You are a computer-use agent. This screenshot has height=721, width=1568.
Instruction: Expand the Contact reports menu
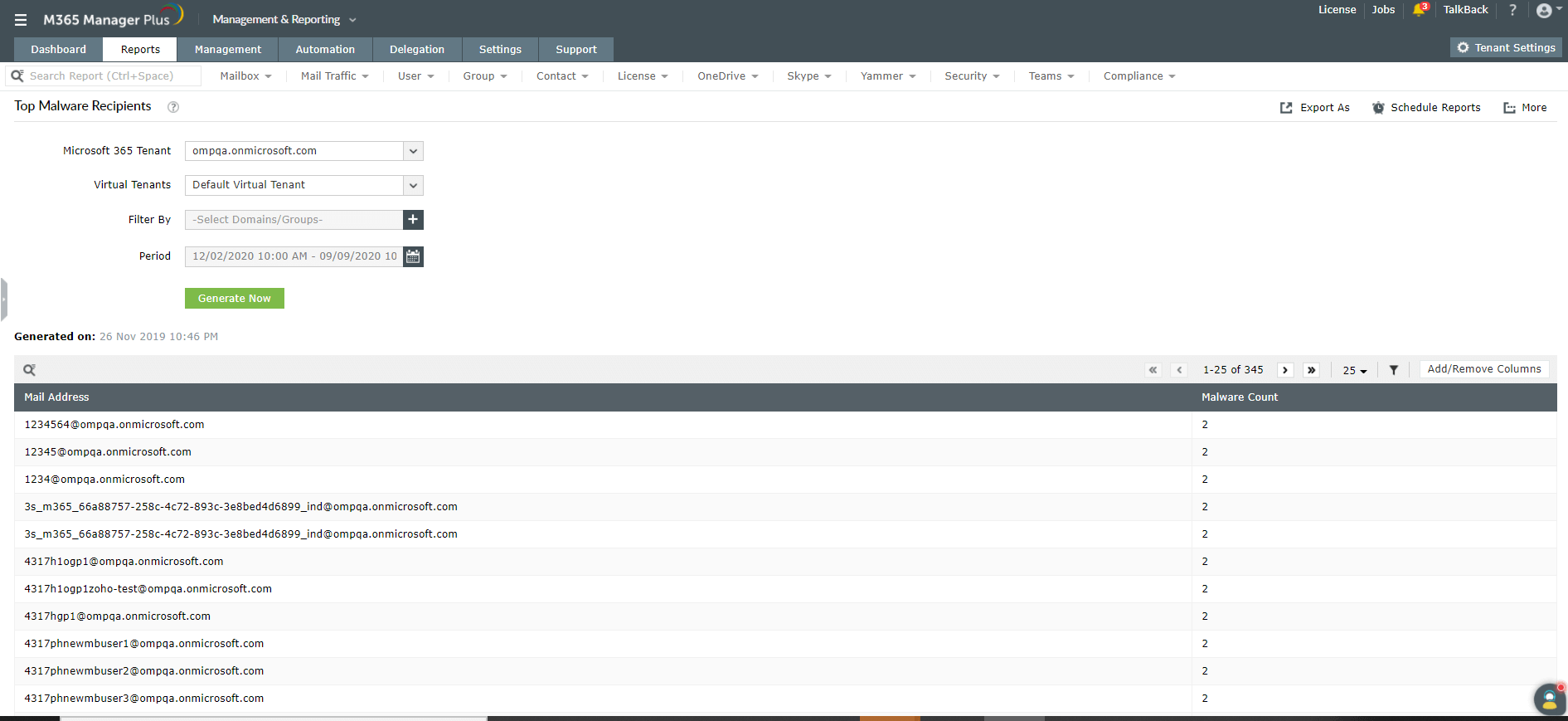tap(562, 76)
